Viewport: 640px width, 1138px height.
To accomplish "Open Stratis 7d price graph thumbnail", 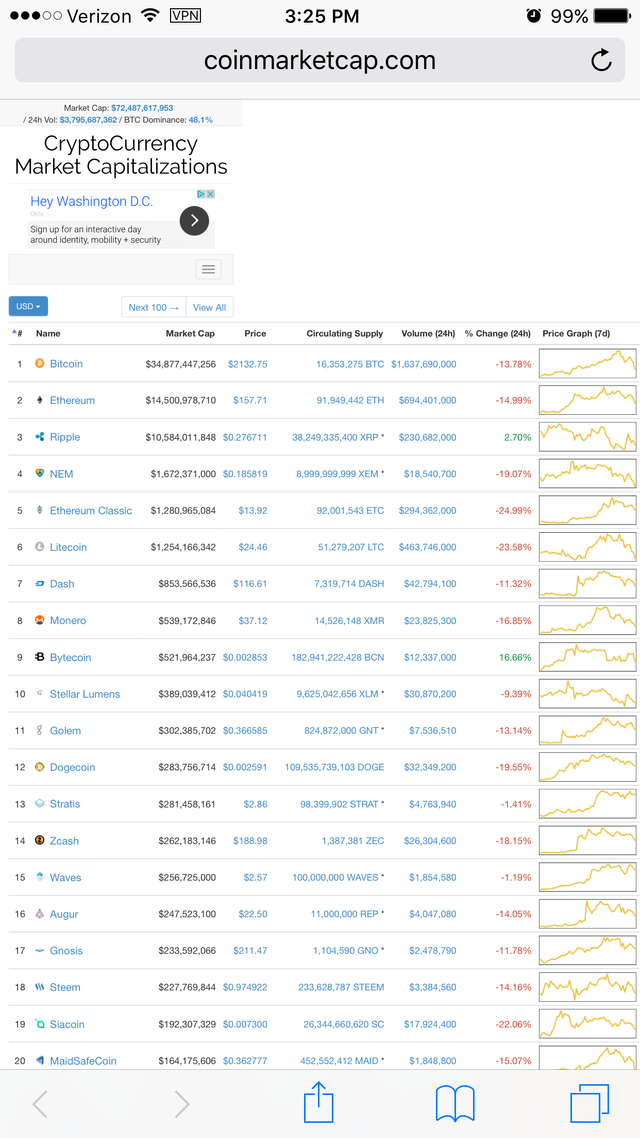I will (x=587, y=804).
